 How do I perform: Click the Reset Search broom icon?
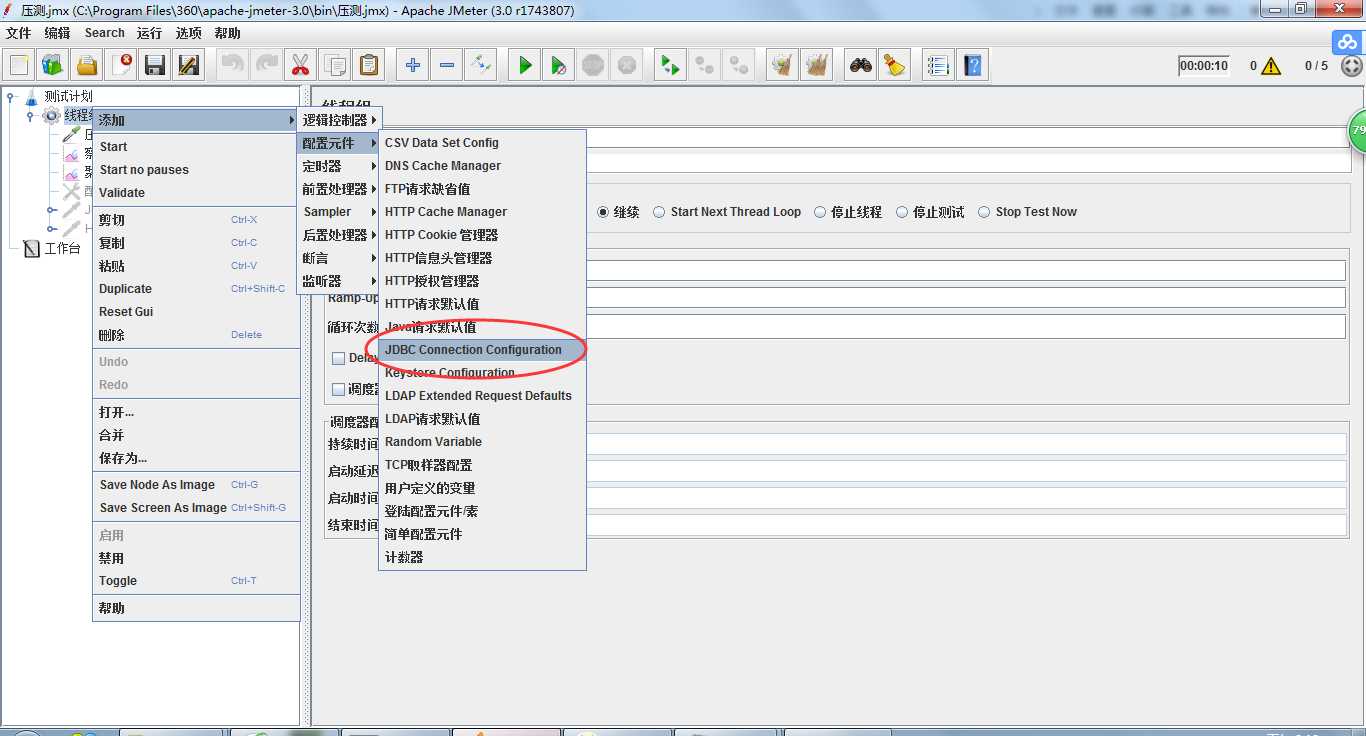click(x=894, y=66)
